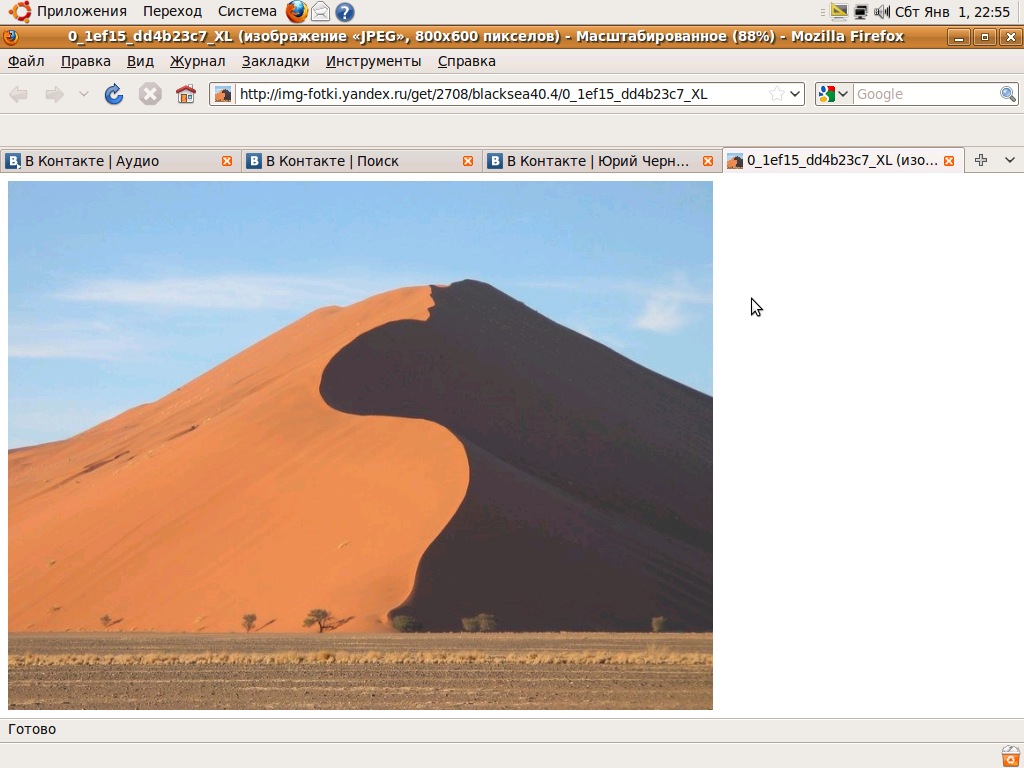This screenshot has width=1024, height=768.
Task: Expand the URL bar history dropdown
Action: (x=796, y=94)
